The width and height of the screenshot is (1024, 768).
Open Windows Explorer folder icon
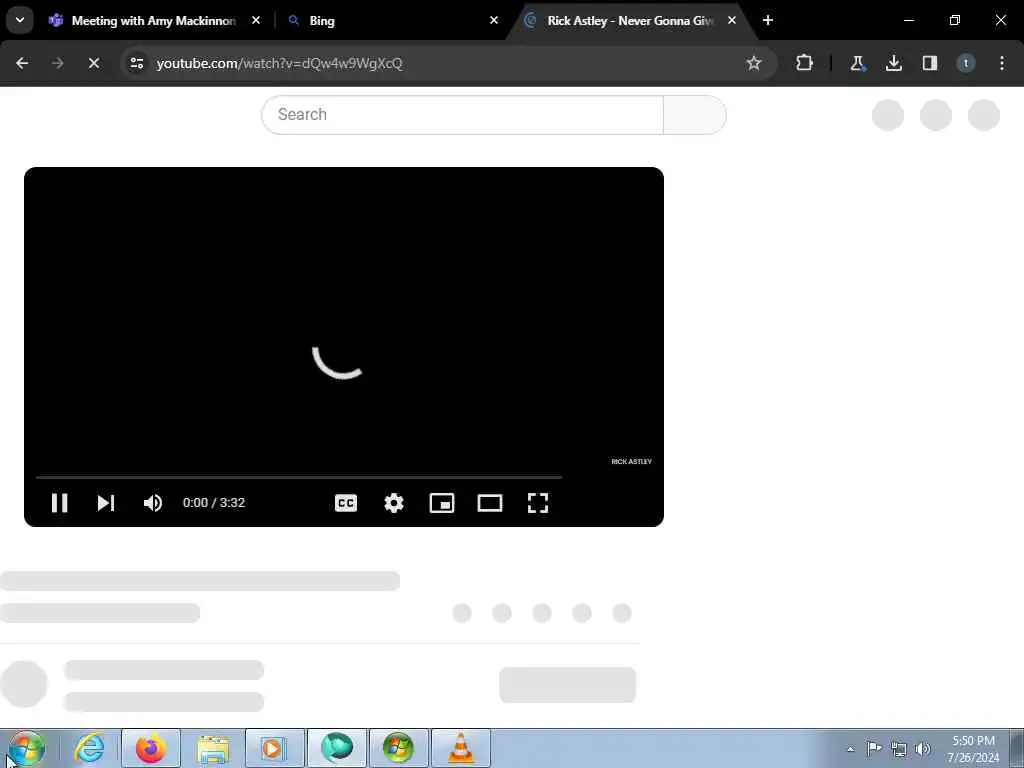213,748
